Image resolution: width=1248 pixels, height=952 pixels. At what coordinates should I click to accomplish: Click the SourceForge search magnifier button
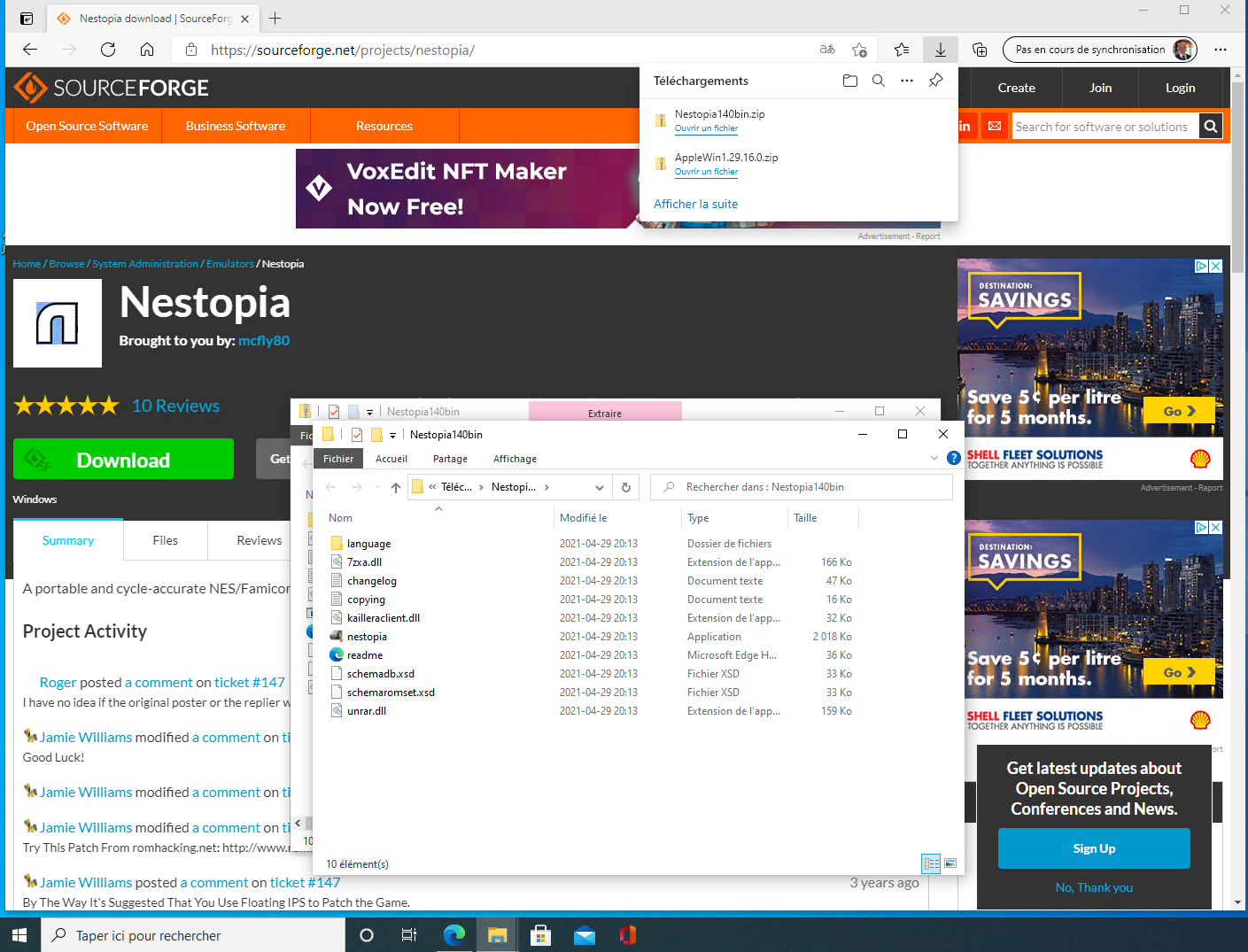tap(1211, 127)
